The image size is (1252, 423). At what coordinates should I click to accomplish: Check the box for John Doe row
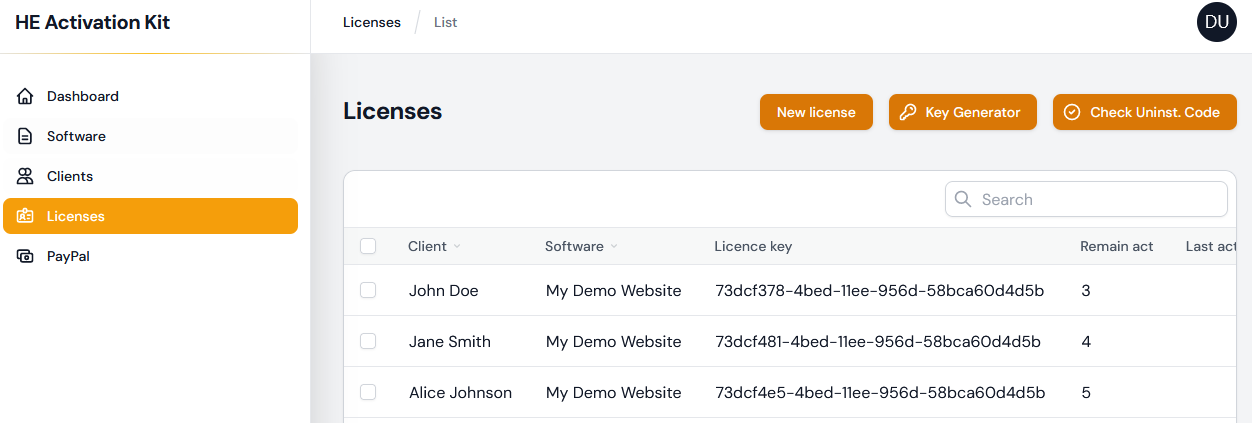(x=368, y=290)
